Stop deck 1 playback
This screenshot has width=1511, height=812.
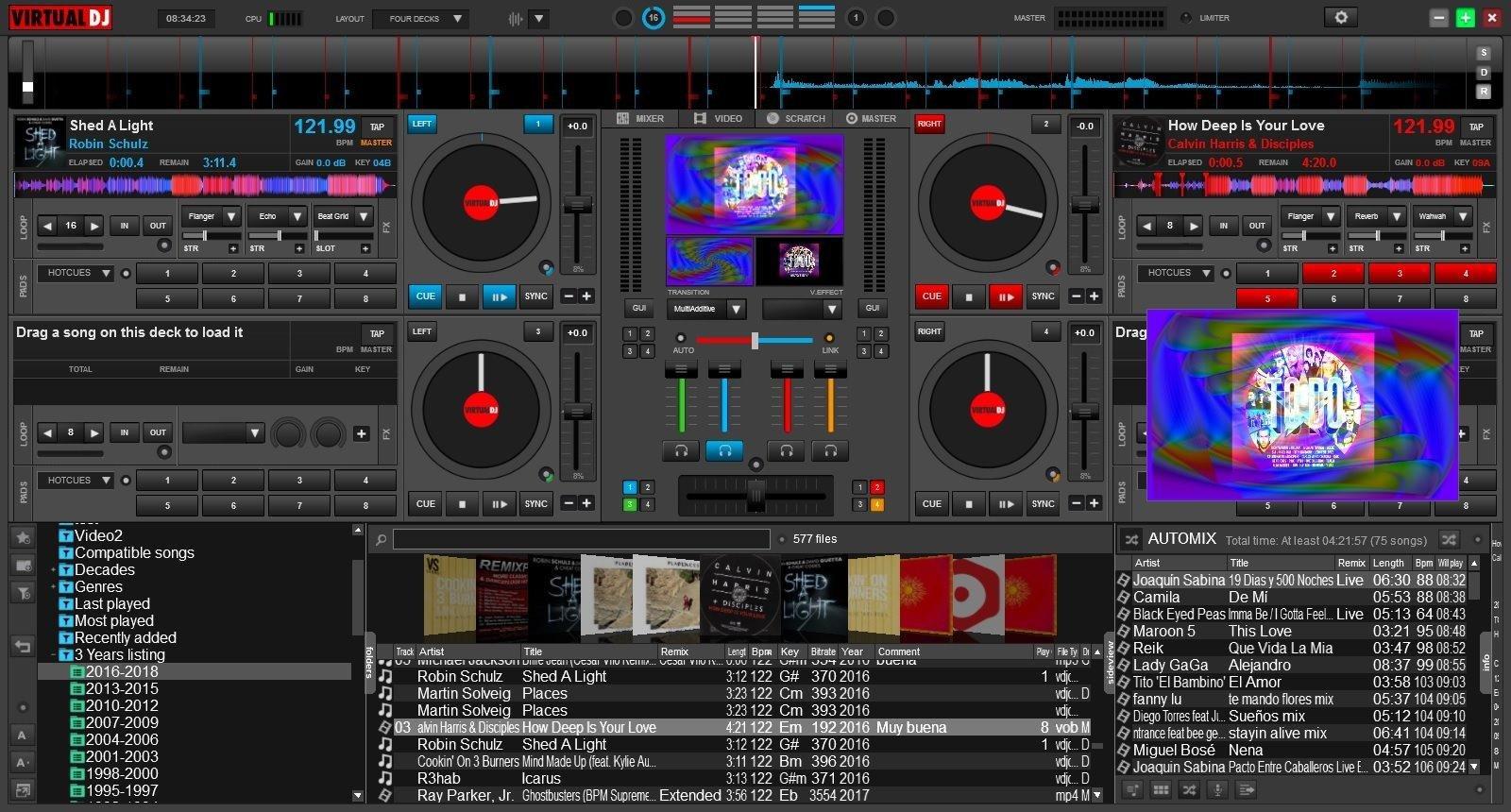462,296
